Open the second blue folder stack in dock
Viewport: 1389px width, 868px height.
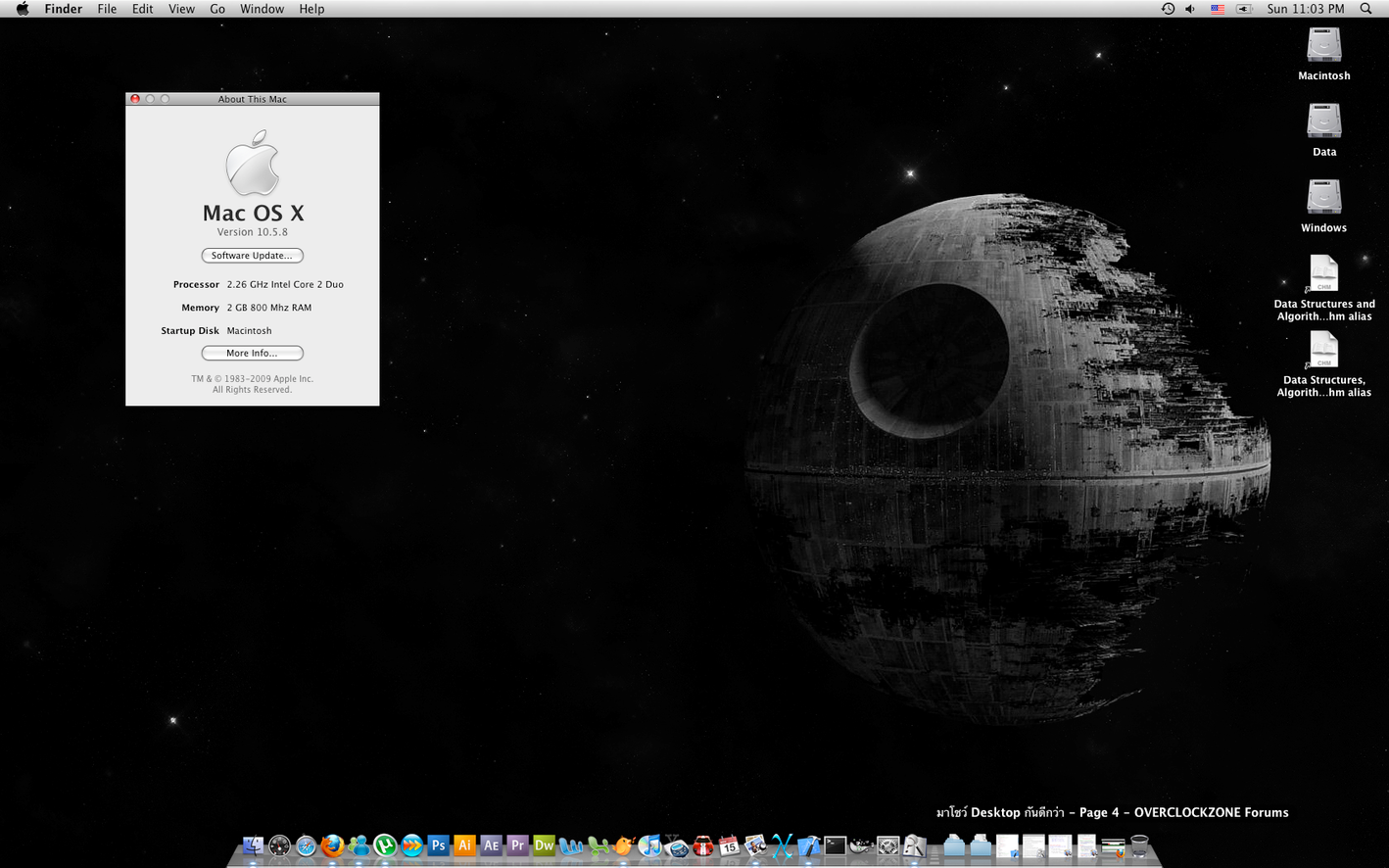[x=981, y=845]
